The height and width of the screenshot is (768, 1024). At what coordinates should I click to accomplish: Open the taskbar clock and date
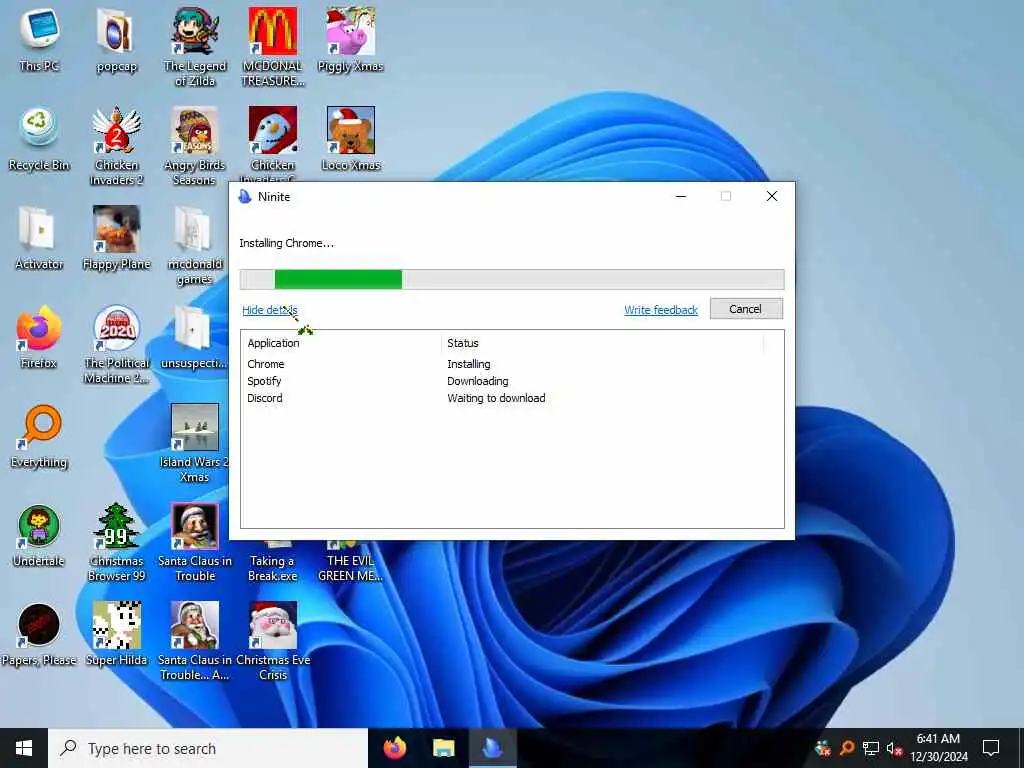939,748
